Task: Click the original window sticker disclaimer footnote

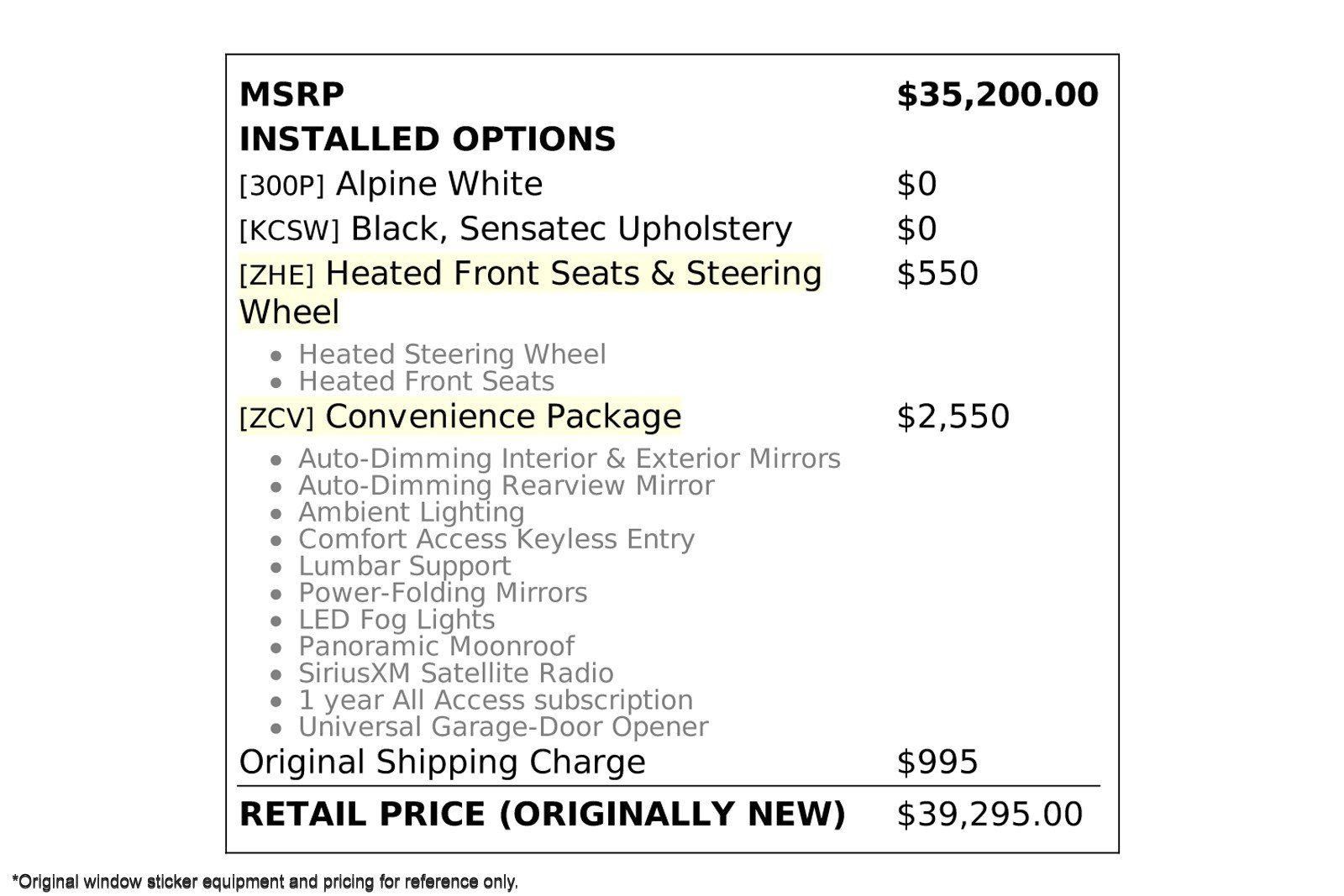Action: [x=265, y=882]
